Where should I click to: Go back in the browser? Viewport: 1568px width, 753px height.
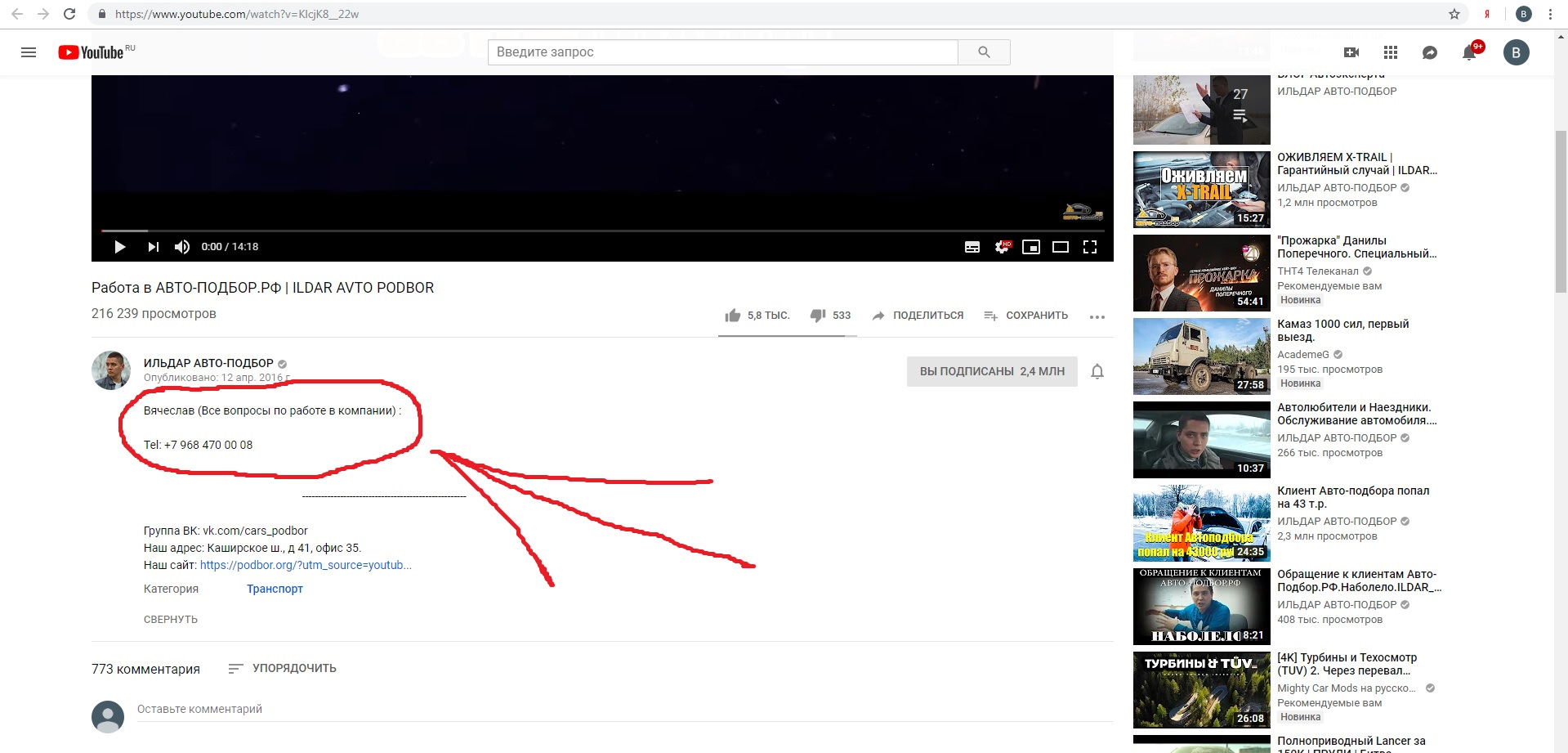(x=17, y=14)
